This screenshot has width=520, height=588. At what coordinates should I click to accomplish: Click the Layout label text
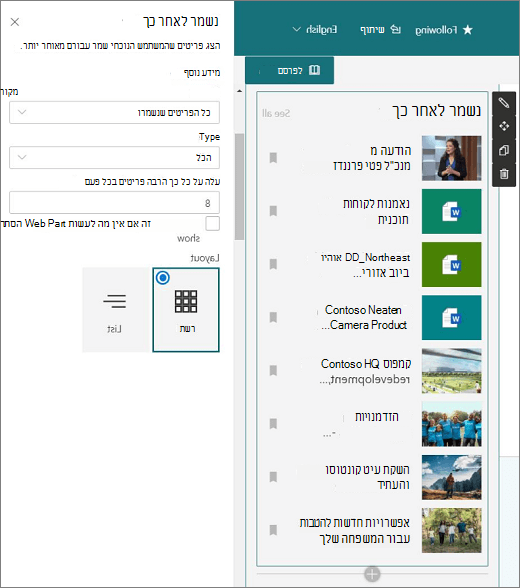click(x=205, y=258)
